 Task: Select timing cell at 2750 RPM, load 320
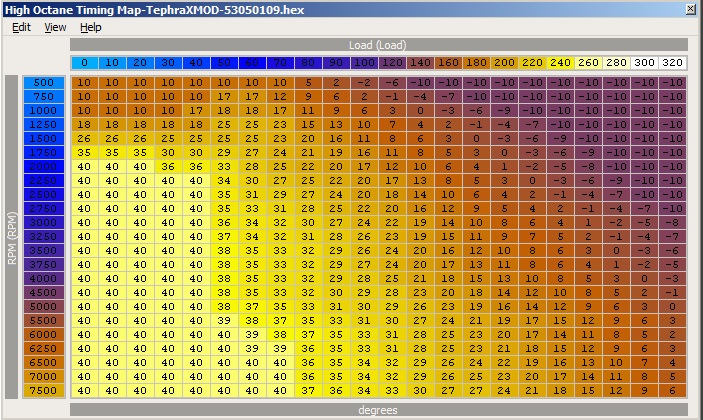coord(673,208)
